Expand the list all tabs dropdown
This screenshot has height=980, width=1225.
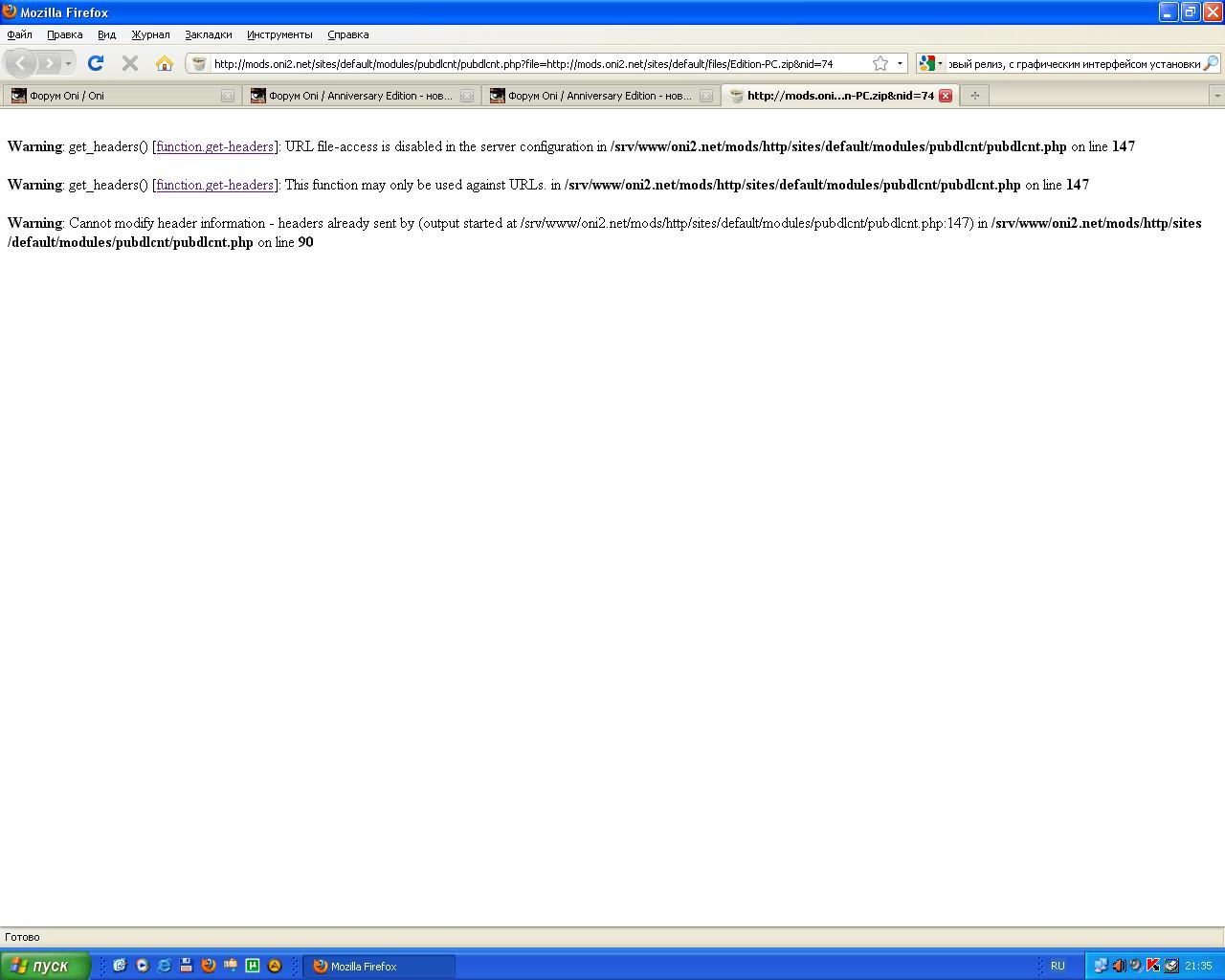tap(1216, 96)
